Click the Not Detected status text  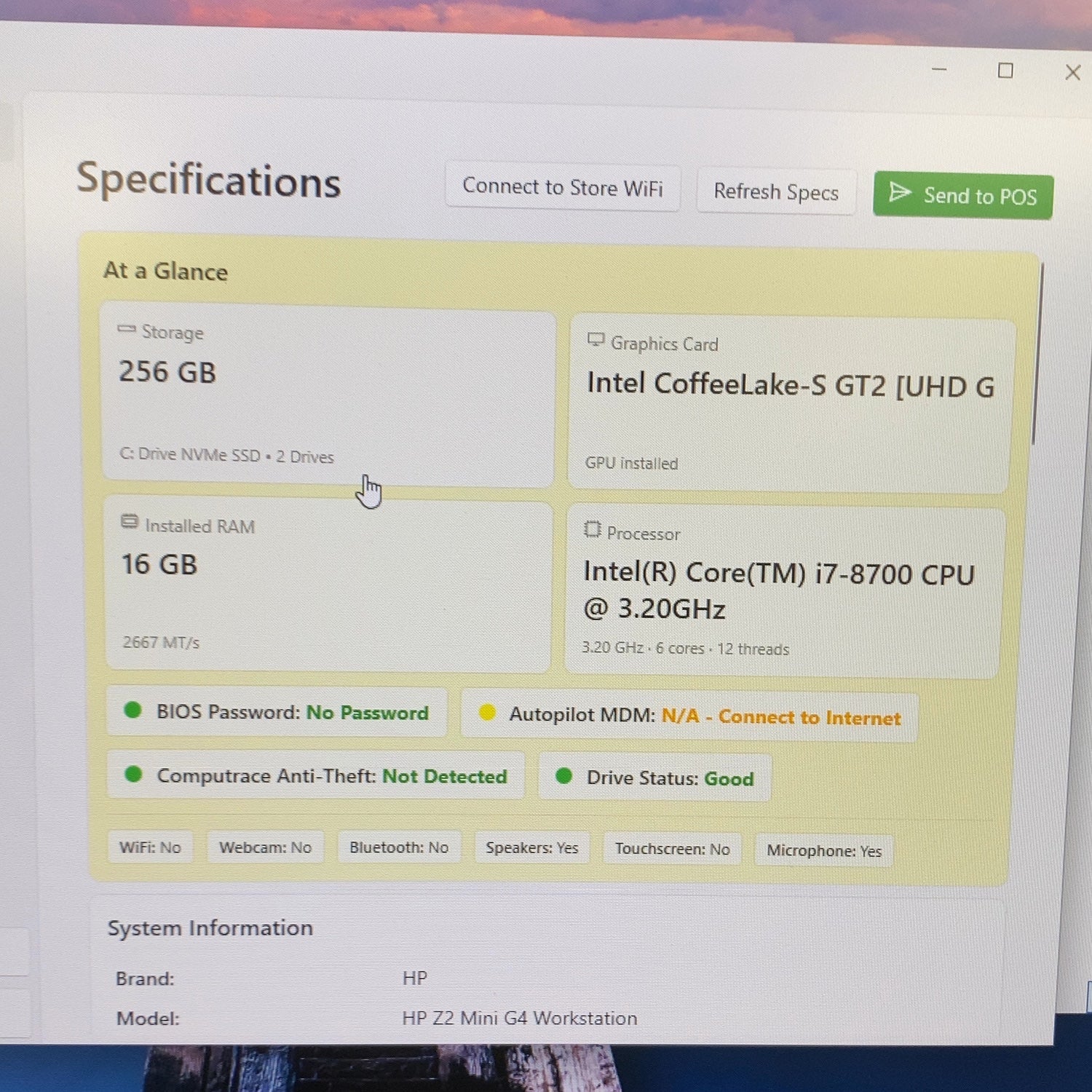[445, 776]
